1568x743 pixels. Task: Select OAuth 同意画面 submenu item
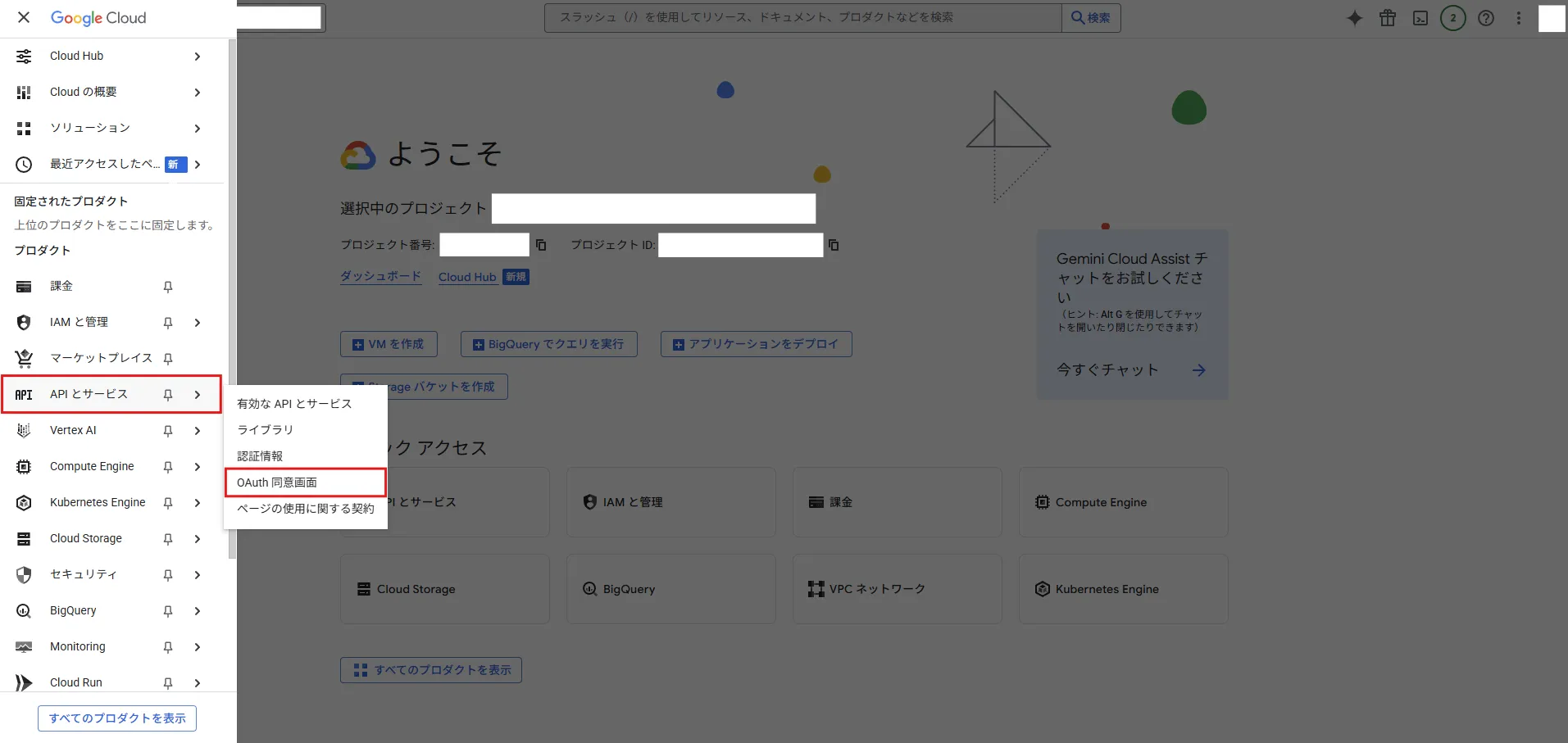point(305,482)
